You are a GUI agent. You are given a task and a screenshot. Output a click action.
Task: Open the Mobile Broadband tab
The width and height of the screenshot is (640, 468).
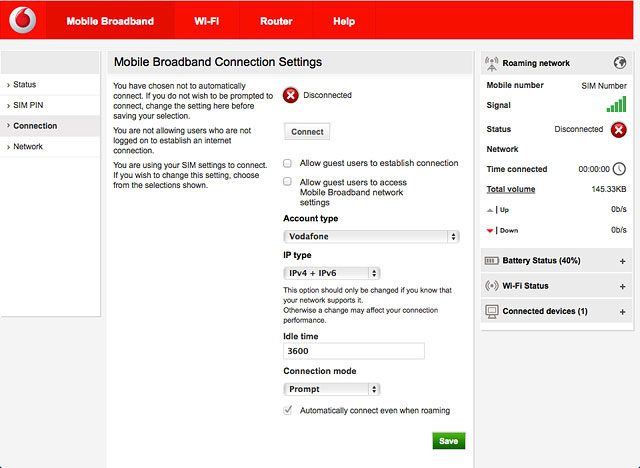[110, 21]
